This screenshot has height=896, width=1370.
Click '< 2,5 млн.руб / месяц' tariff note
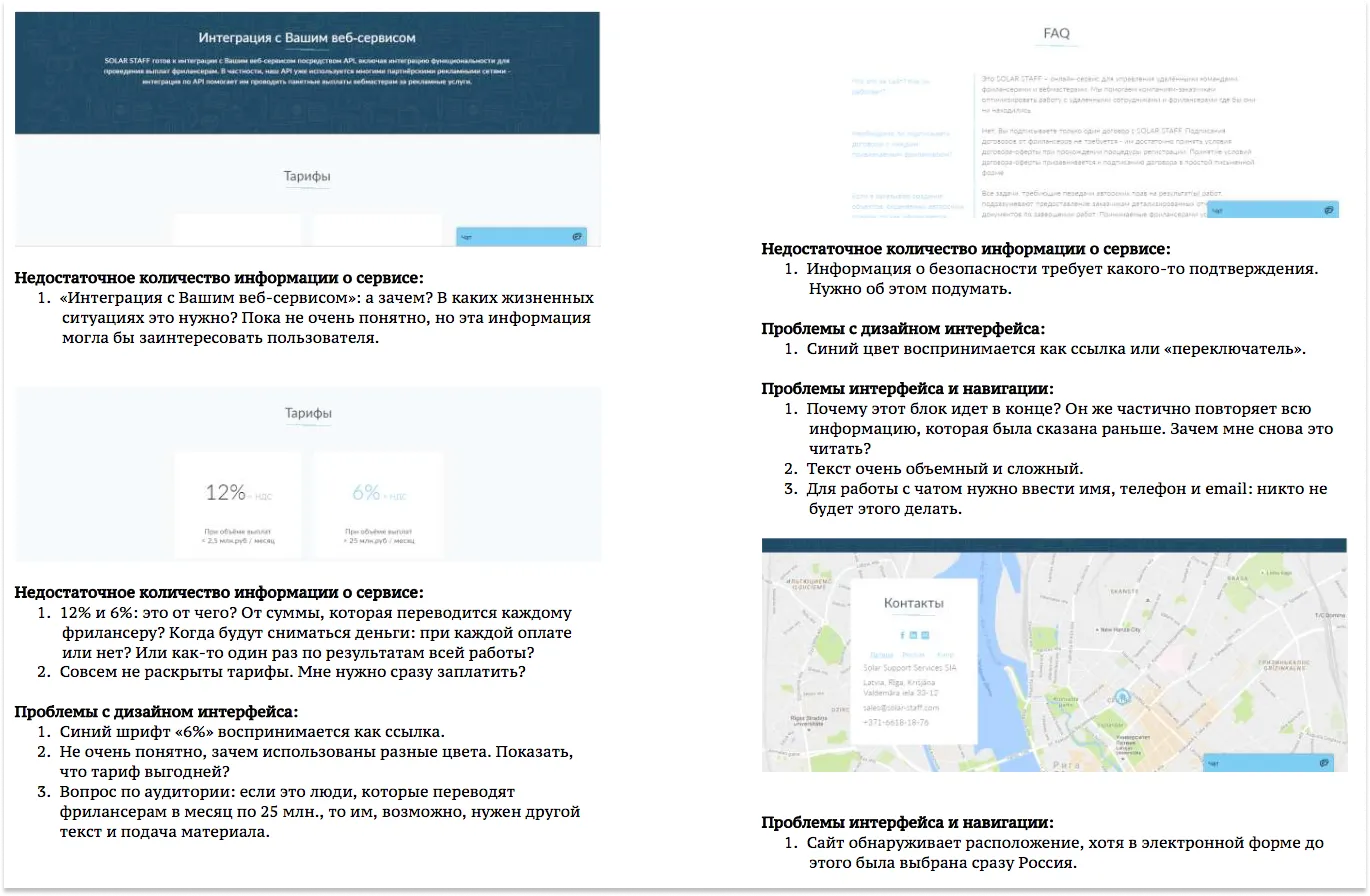pos(238,541)
